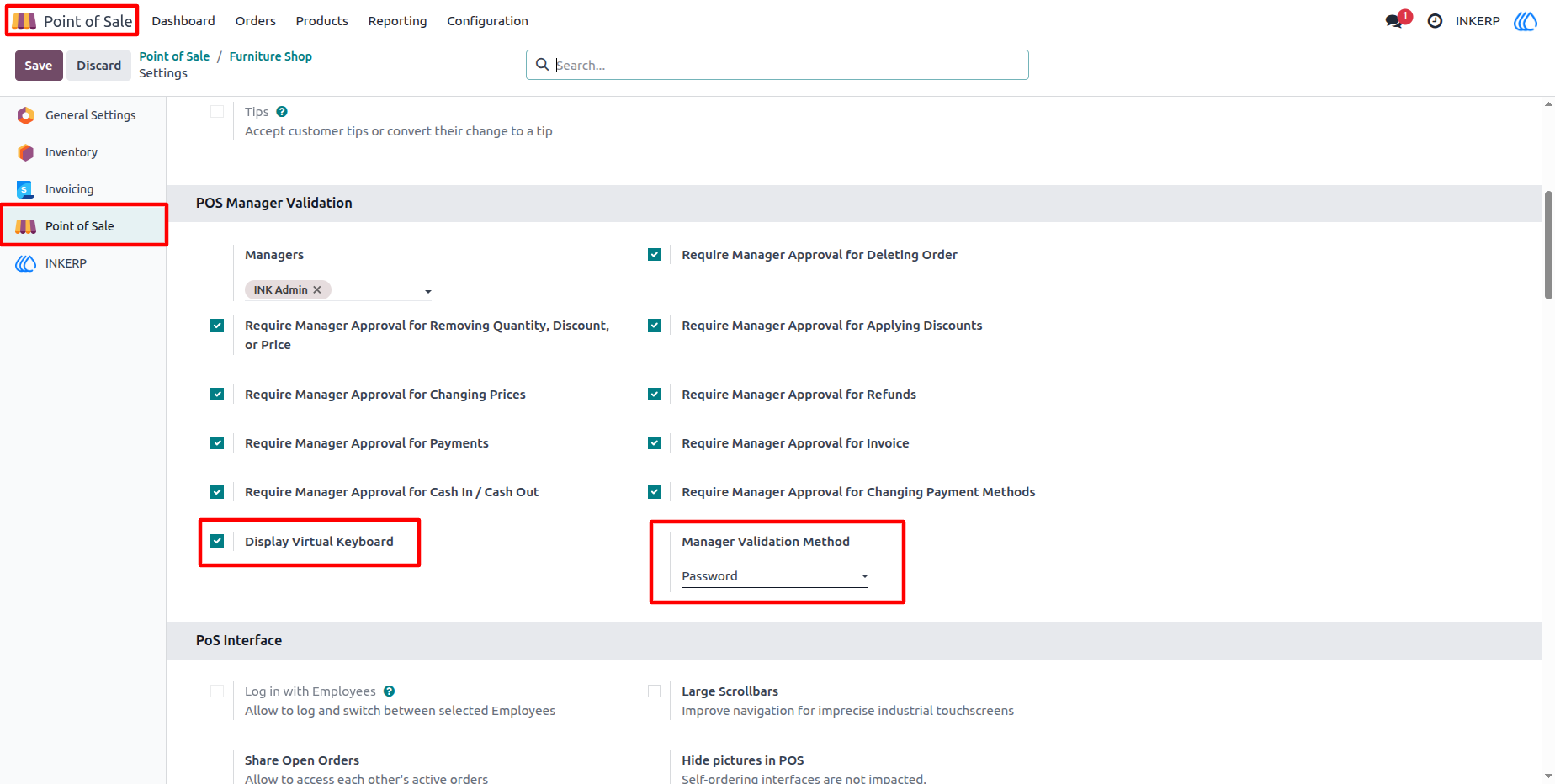
Task: Click the INKERP logo icon in the top bar
Action: coord(1526,21)
